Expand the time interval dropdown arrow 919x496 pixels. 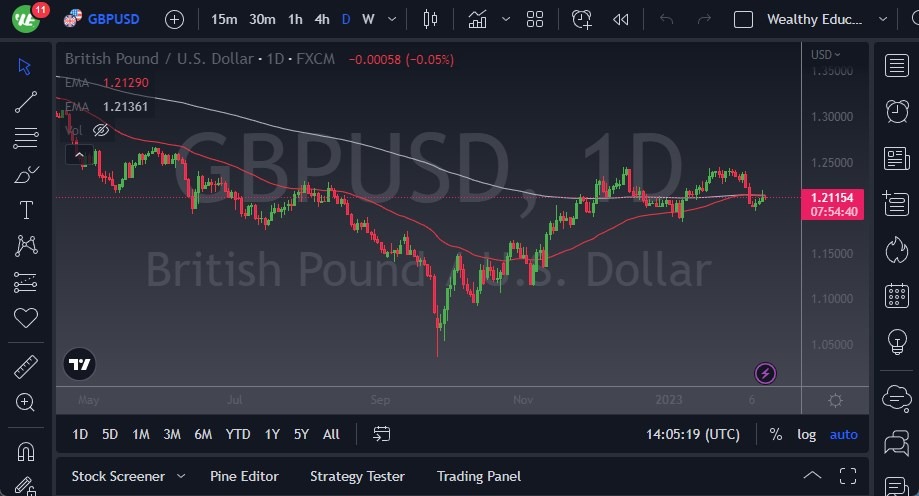391,19
